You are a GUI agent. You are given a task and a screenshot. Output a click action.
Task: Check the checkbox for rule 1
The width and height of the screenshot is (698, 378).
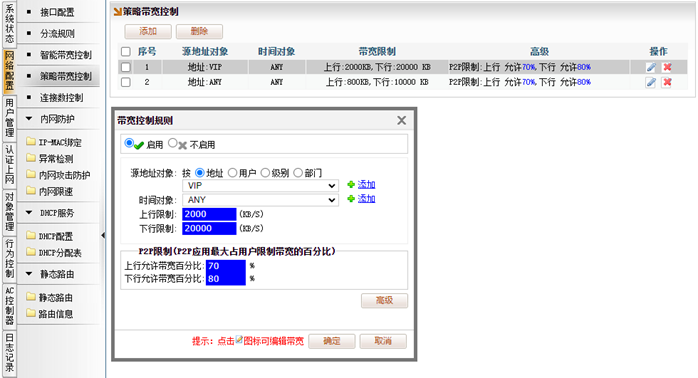point(126,67)
